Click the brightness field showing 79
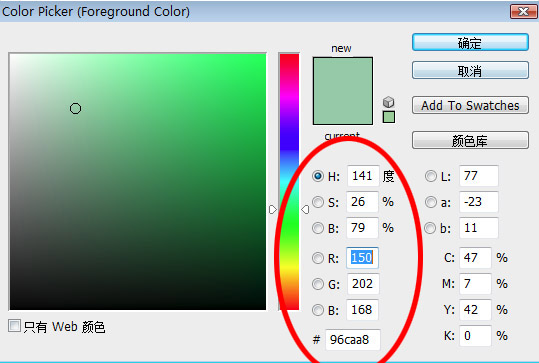539x363 pixels. 362,228
